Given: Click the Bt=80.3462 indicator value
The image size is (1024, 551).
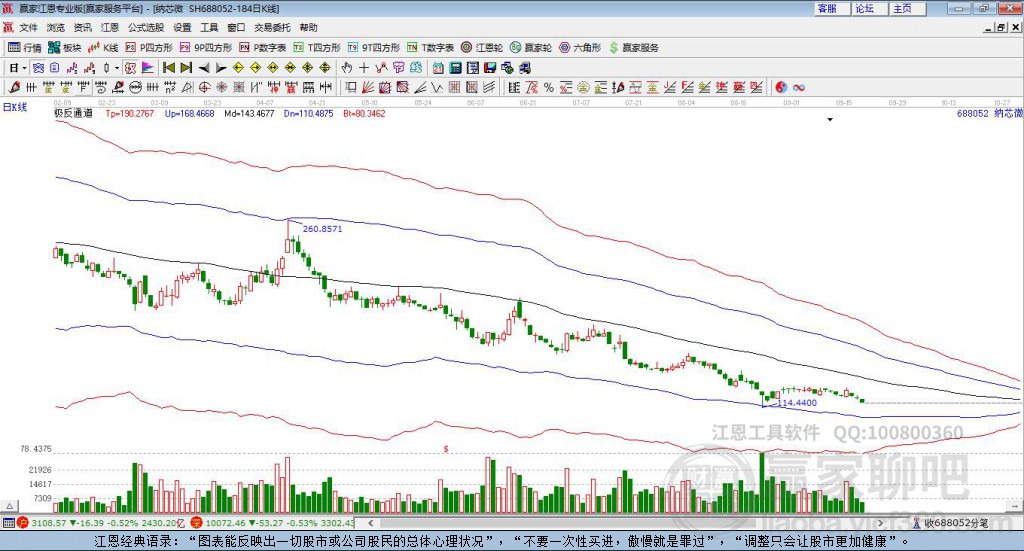Looking at the screenshot, I should (364, 113).
